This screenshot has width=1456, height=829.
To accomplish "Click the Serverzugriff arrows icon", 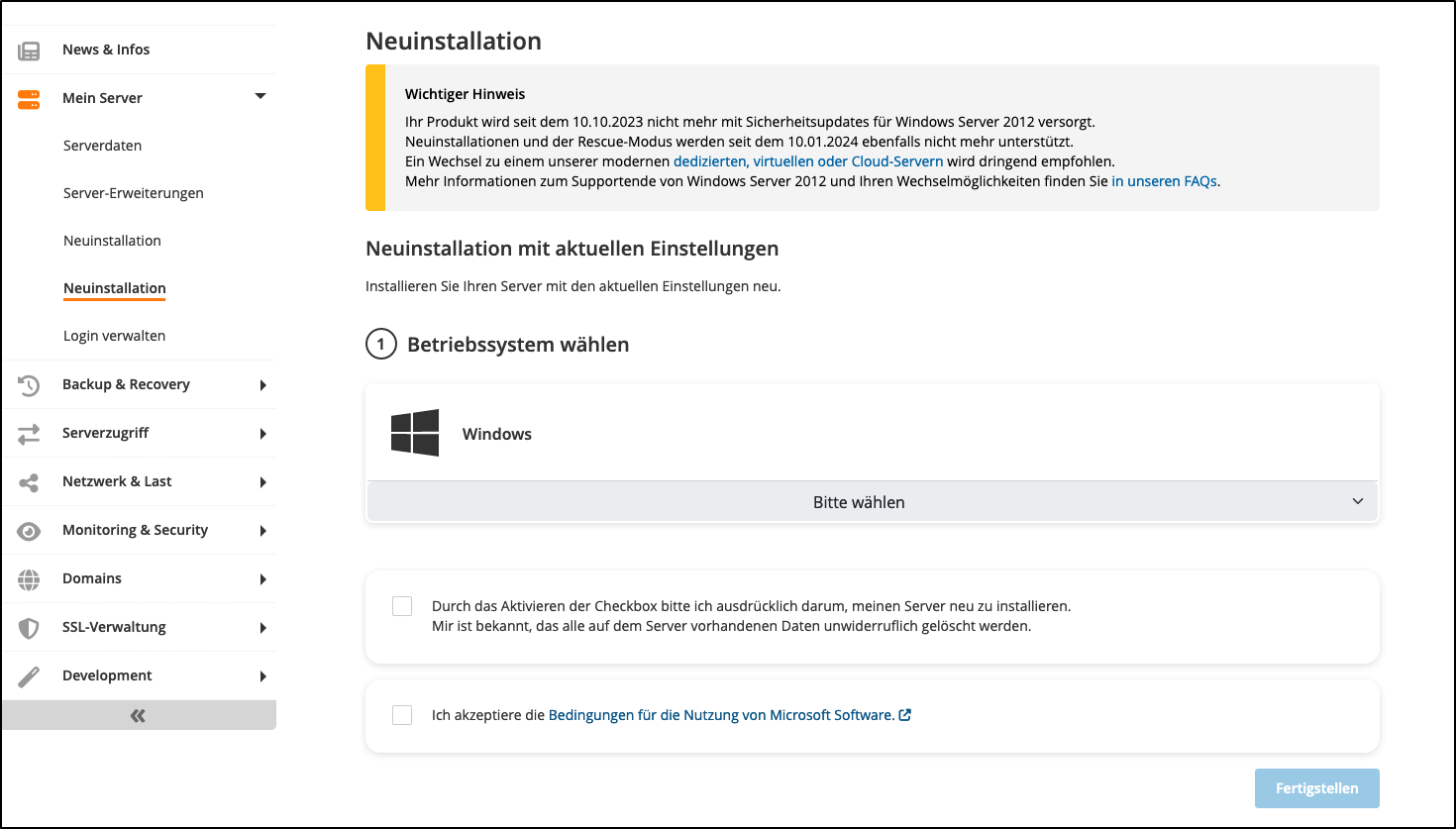I will click(30, 433).
